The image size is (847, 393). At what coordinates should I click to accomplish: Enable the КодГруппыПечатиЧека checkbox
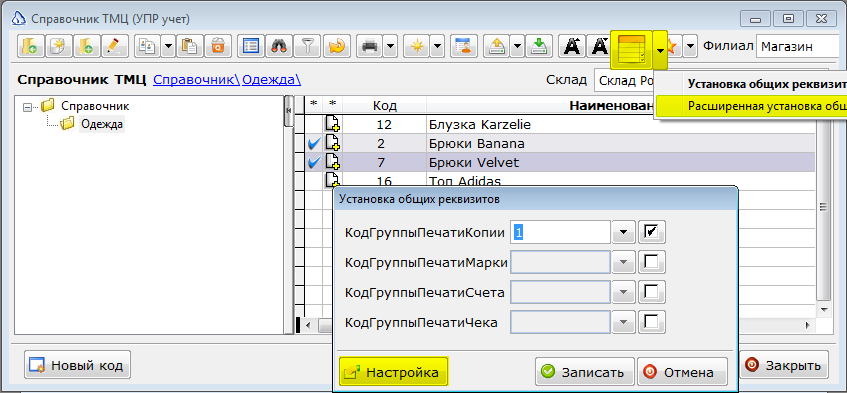coord(651,322)
